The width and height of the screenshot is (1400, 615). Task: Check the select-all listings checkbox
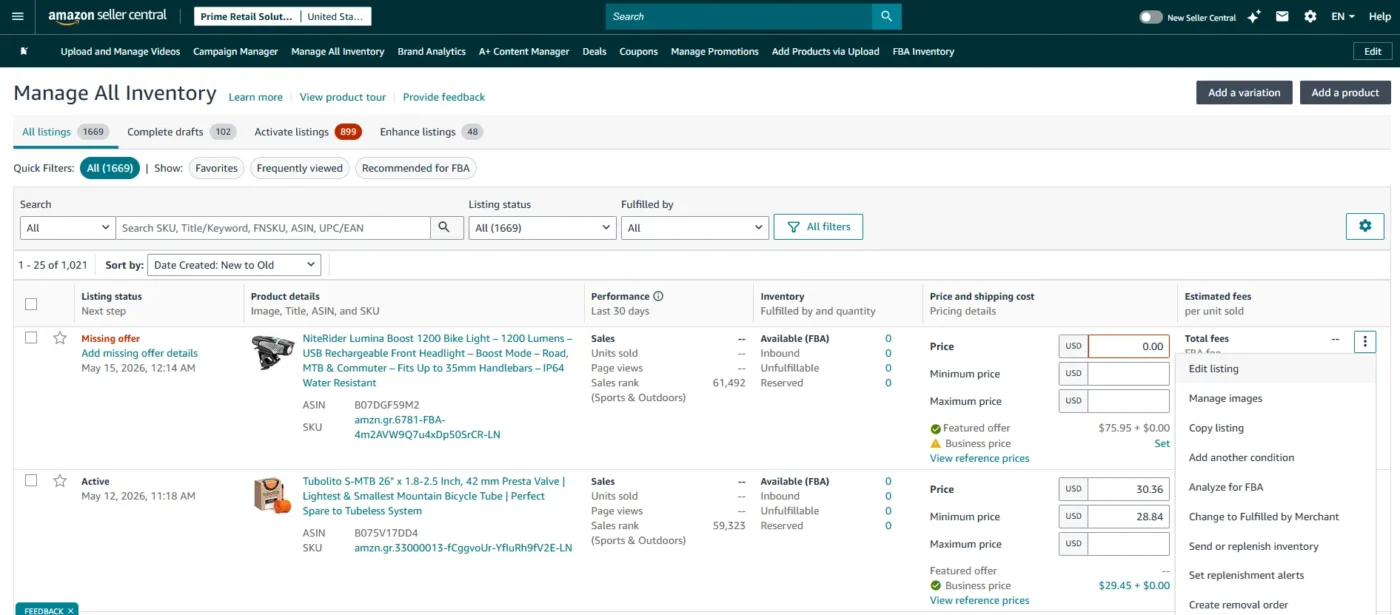pyautogui.click(x=31, y=304)
